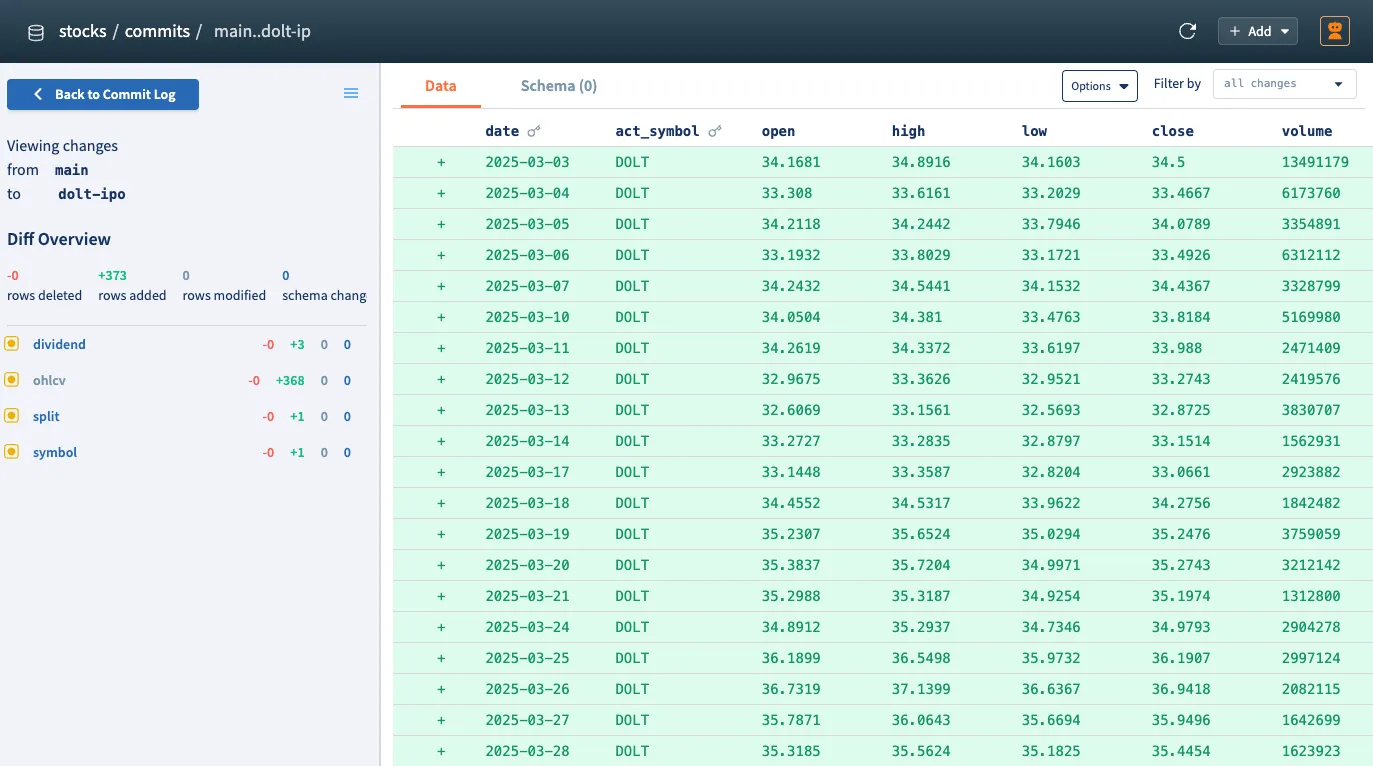This screenshot has height=766, width=1373.
Task: Click open value 34.2118
Action: point(791,224)
